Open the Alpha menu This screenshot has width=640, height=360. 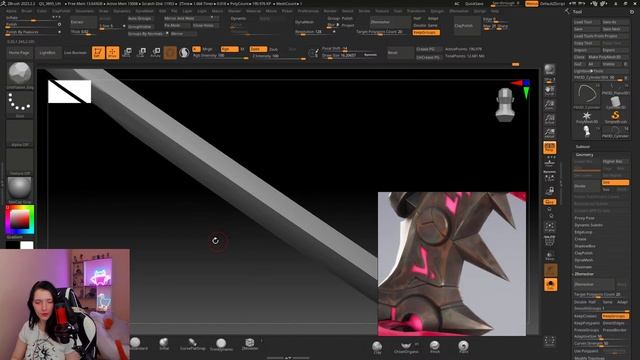click(11, 11)
